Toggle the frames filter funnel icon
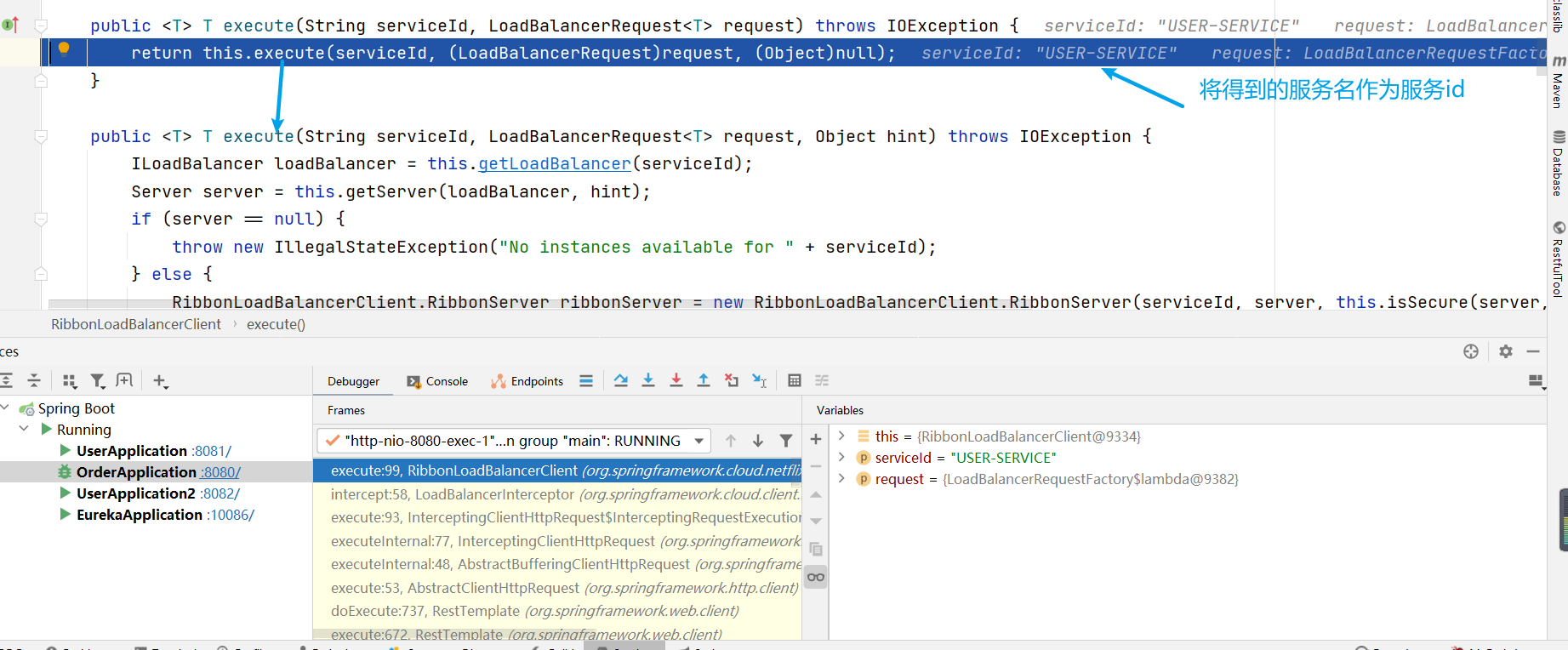The image size is (1568, 650). tap(786, 441)
